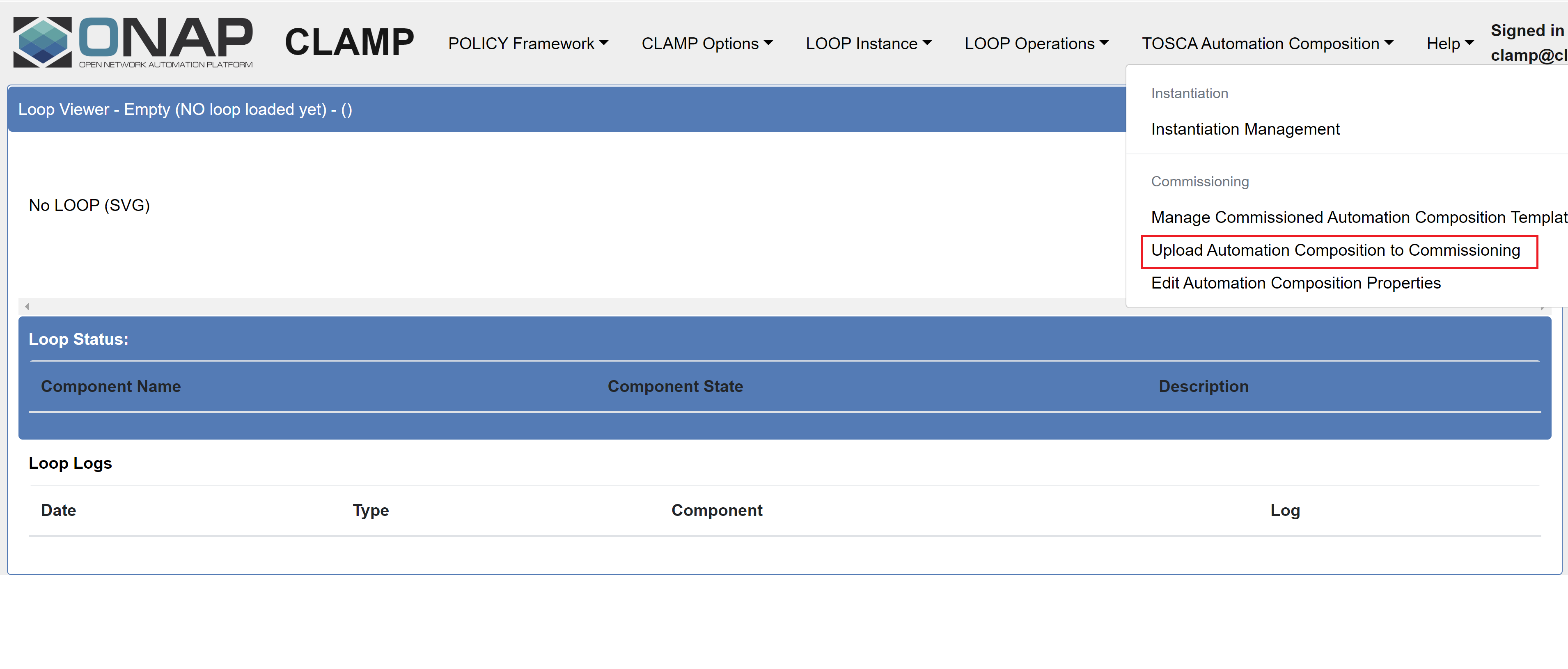Click the Commissioning section header in menu
This screenshot has height=669, width=1568.
coord(1200,181)
